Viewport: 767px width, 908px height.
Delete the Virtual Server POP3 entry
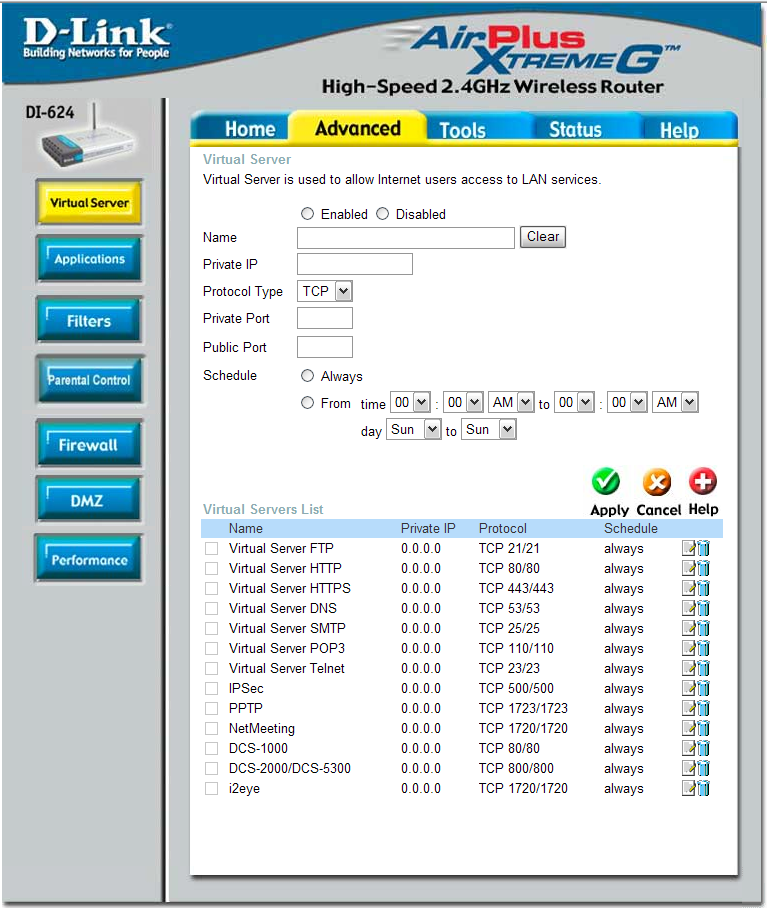[703, 648]
